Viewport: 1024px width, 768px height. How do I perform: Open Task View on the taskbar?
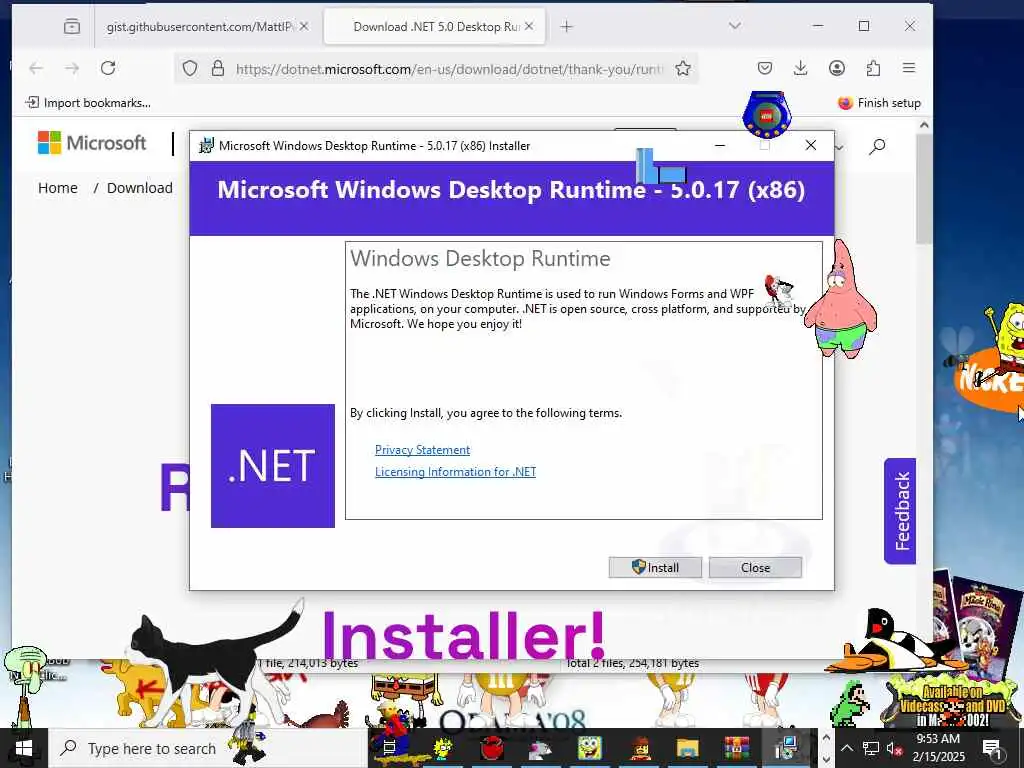pyautogui.click(x=389, y=748)
